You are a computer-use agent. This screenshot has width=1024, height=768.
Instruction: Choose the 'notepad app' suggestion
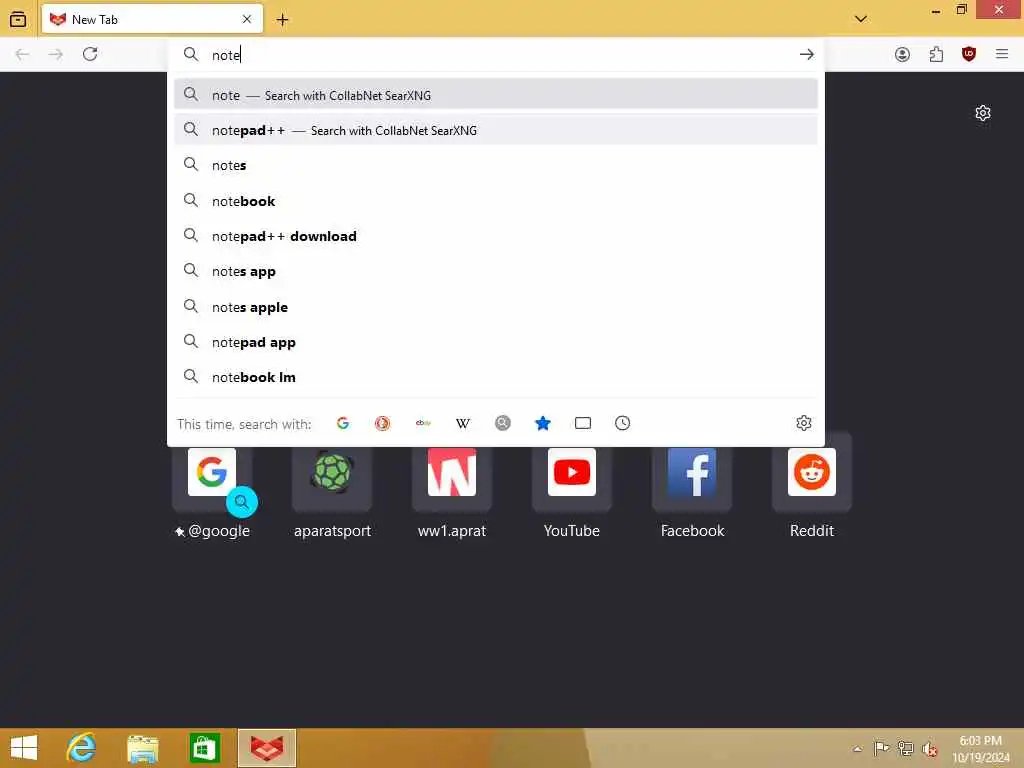(496, 342)
